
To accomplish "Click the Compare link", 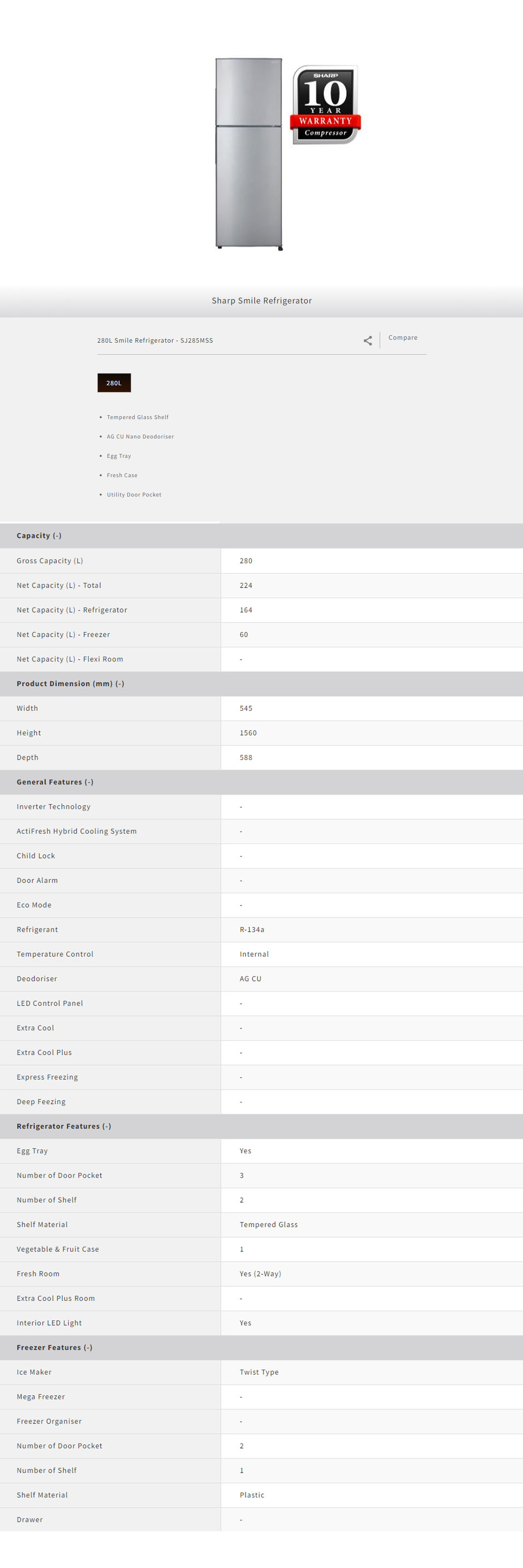I will tap(402, 338).
